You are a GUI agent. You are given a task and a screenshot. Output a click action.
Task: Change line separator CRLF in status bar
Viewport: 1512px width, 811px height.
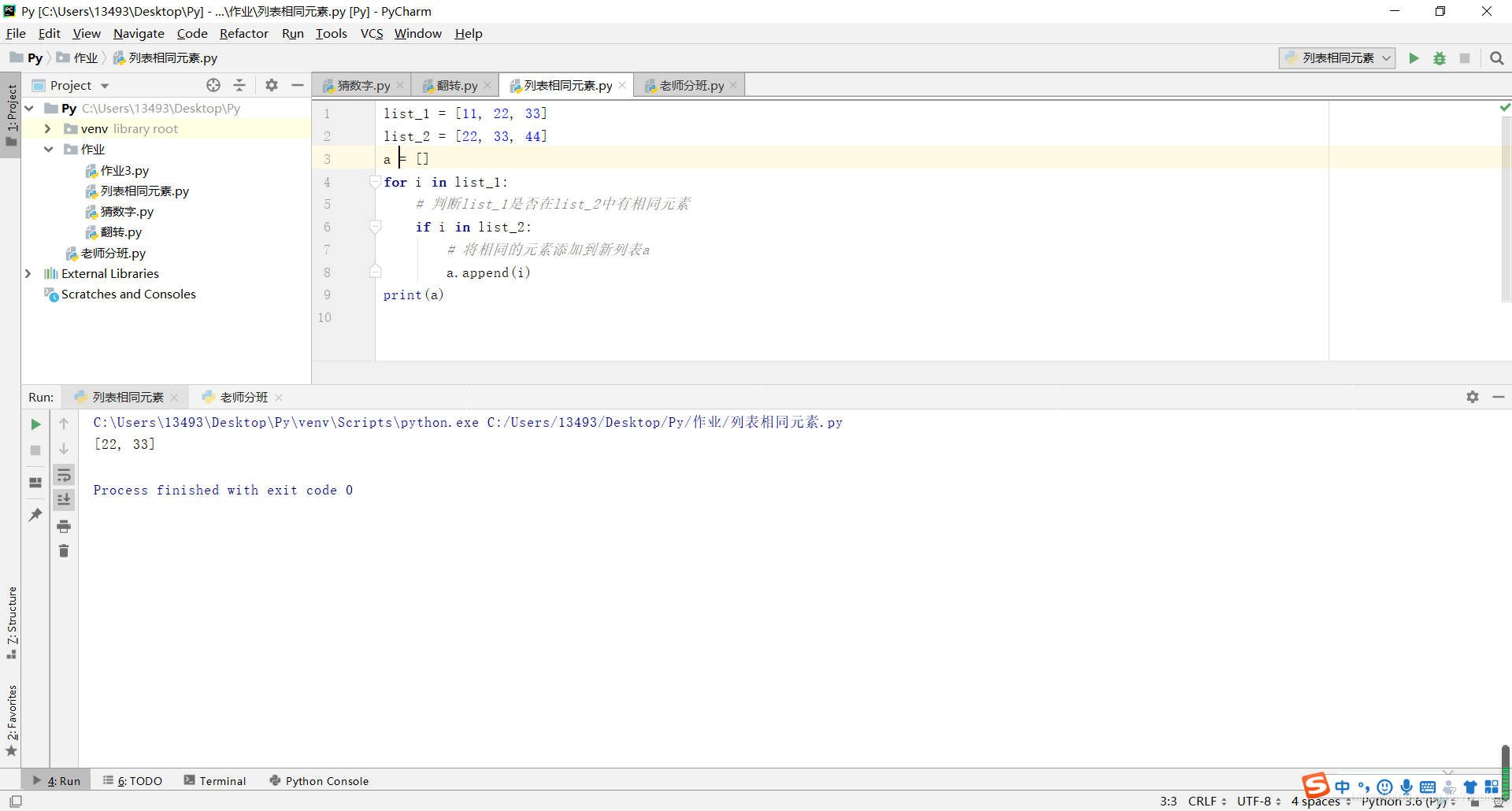click(x=1207, y=802)
